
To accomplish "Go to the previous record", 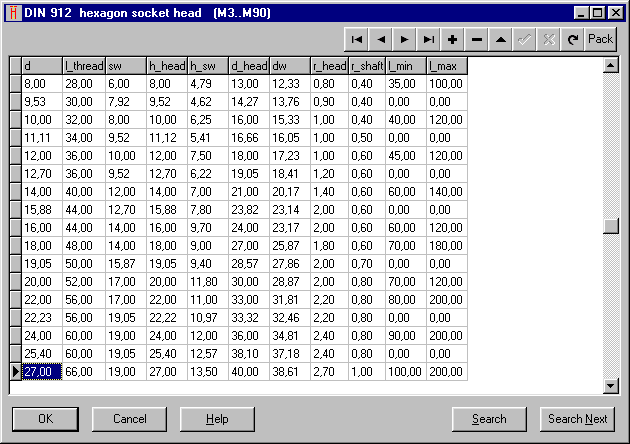I will coord(381,40).
